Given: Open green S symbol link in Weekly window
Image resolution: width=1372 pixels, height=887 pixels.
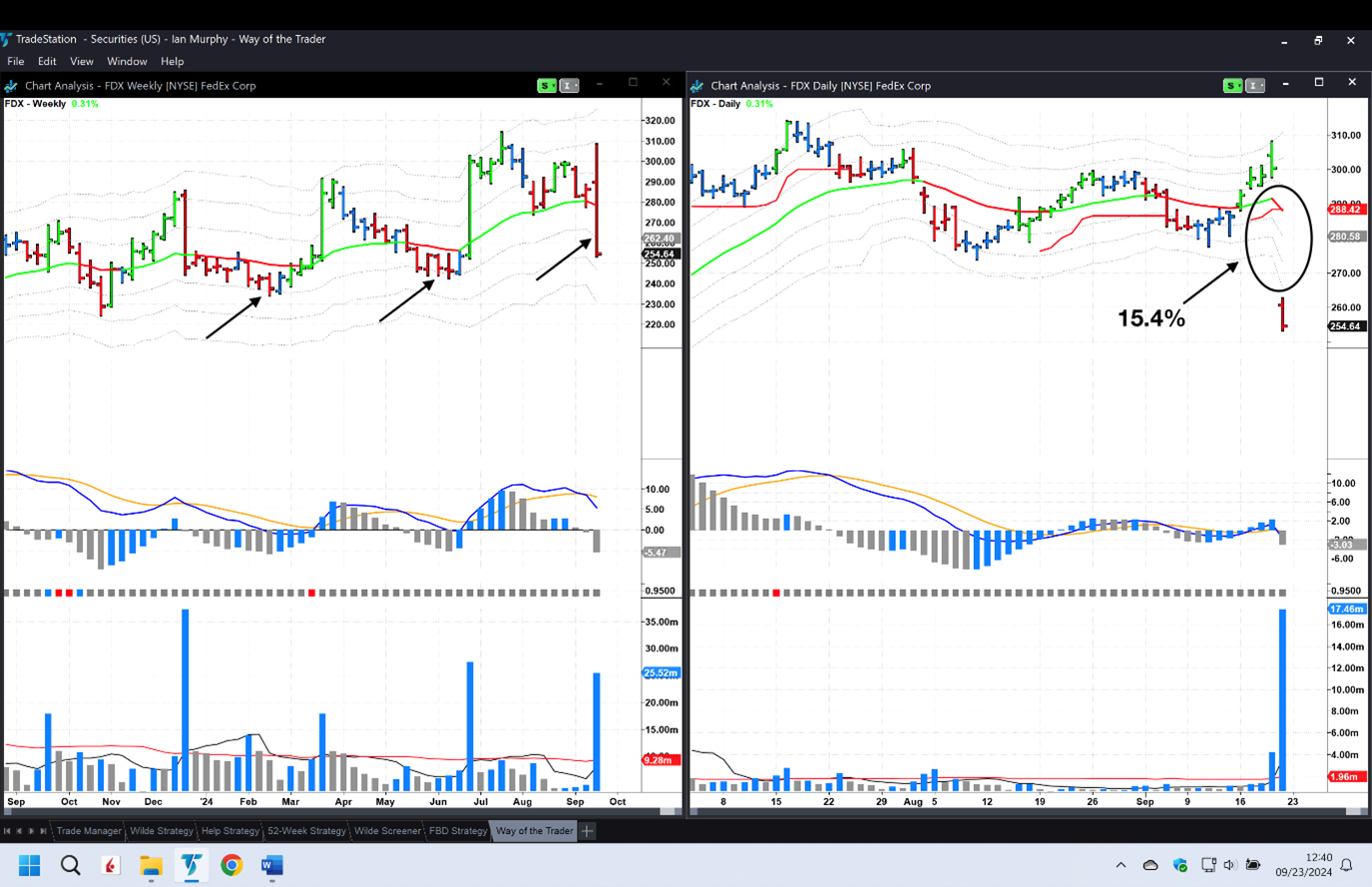Looking at the screenshot, I should [x=547, y=86].
